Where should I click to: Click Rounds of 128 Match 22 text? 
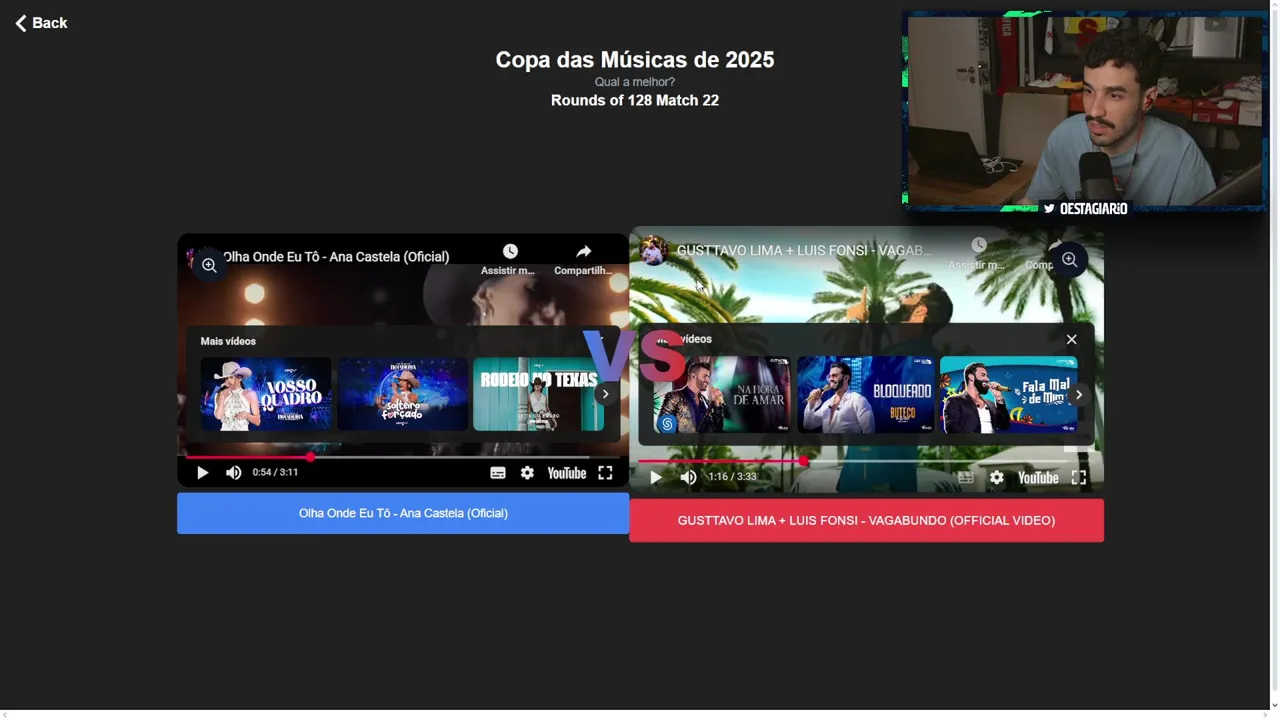635,100
